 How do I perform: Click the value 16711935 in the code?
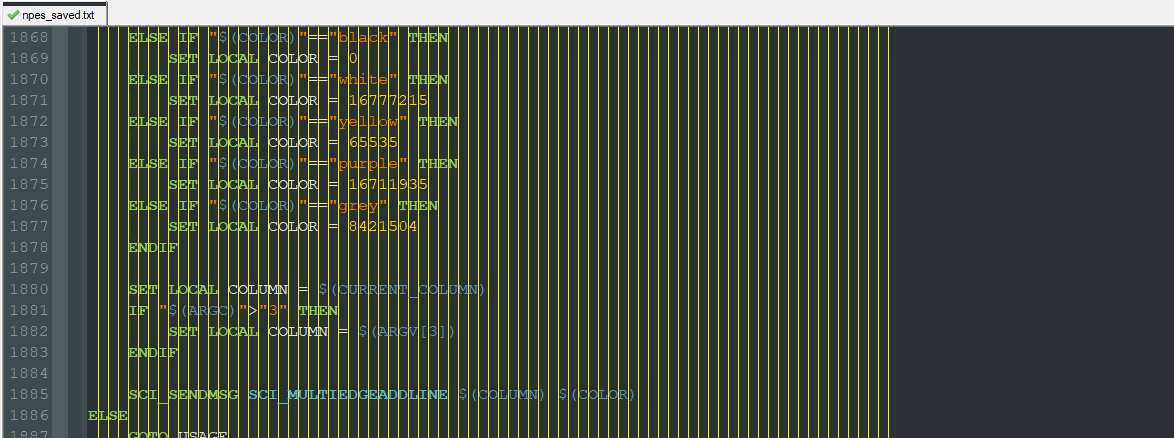pos(389,184)
